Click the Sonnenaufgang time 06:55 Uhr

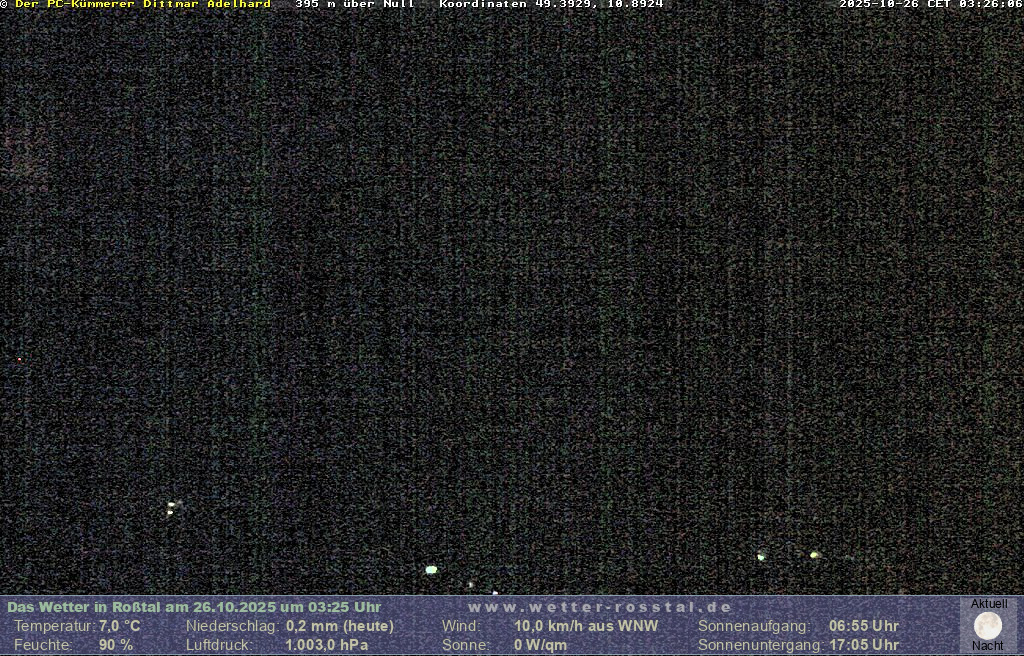point(863,626)
